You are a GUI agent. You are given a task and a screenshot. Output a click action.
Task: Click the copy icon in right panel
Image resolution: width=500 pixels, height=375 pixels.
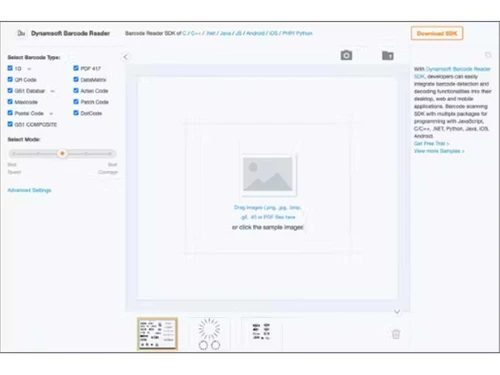point(488,55)
